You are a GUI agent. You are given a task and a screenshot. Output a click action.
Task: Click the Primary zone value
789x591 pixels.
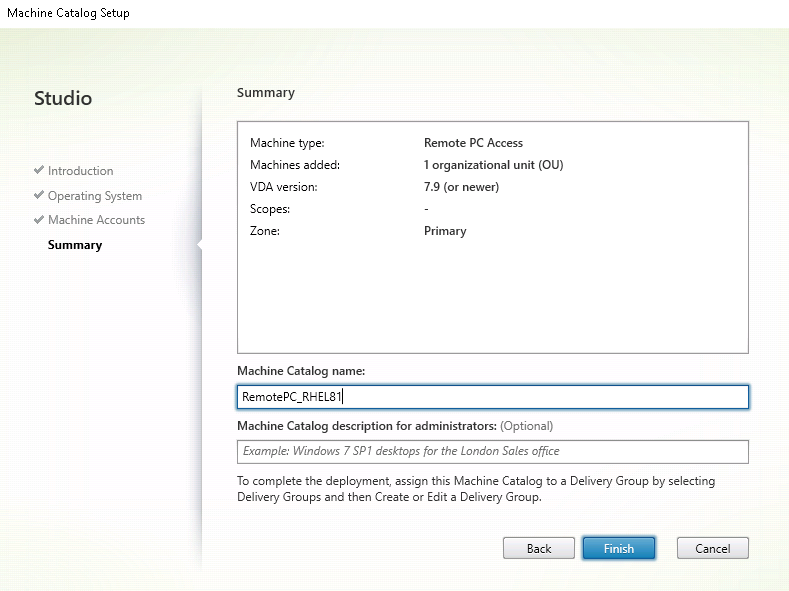[x=445, y=231]
